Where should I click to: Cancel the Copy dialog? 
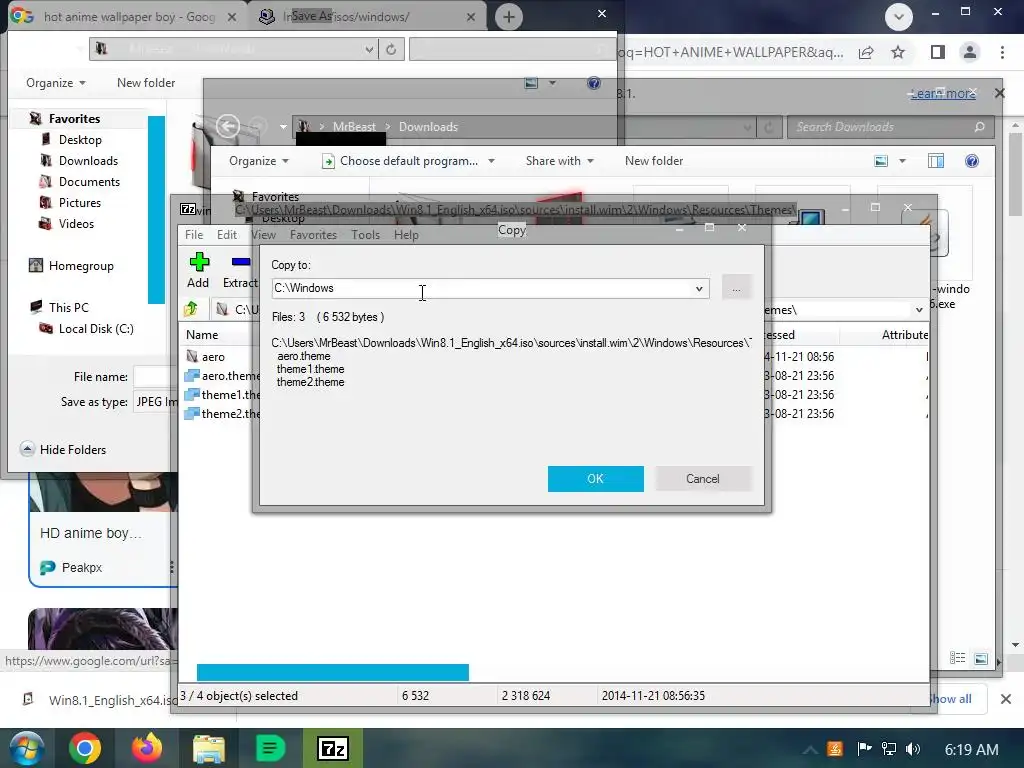click(x=703, y=479)
